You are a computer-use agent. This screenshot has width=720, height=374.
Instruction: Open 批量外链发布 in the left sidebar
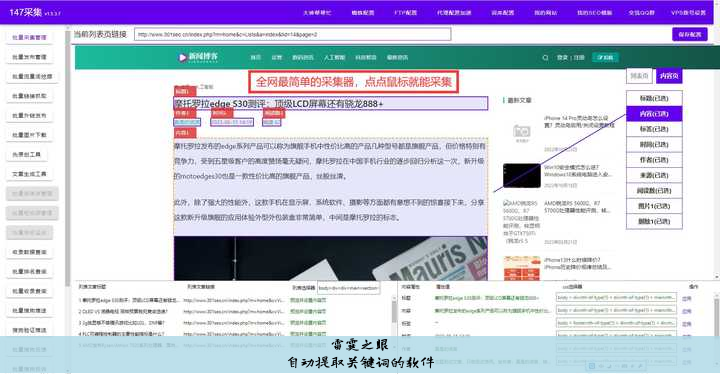(29, 116)
